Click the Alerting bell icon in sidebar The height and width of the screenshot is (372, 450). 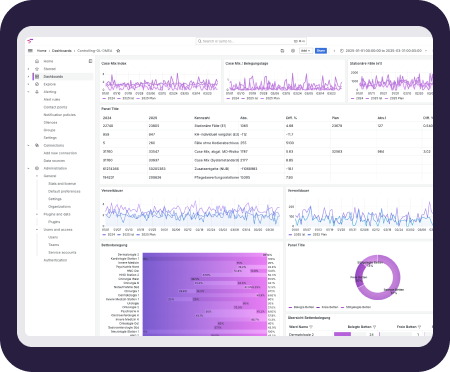pos(37,92)
